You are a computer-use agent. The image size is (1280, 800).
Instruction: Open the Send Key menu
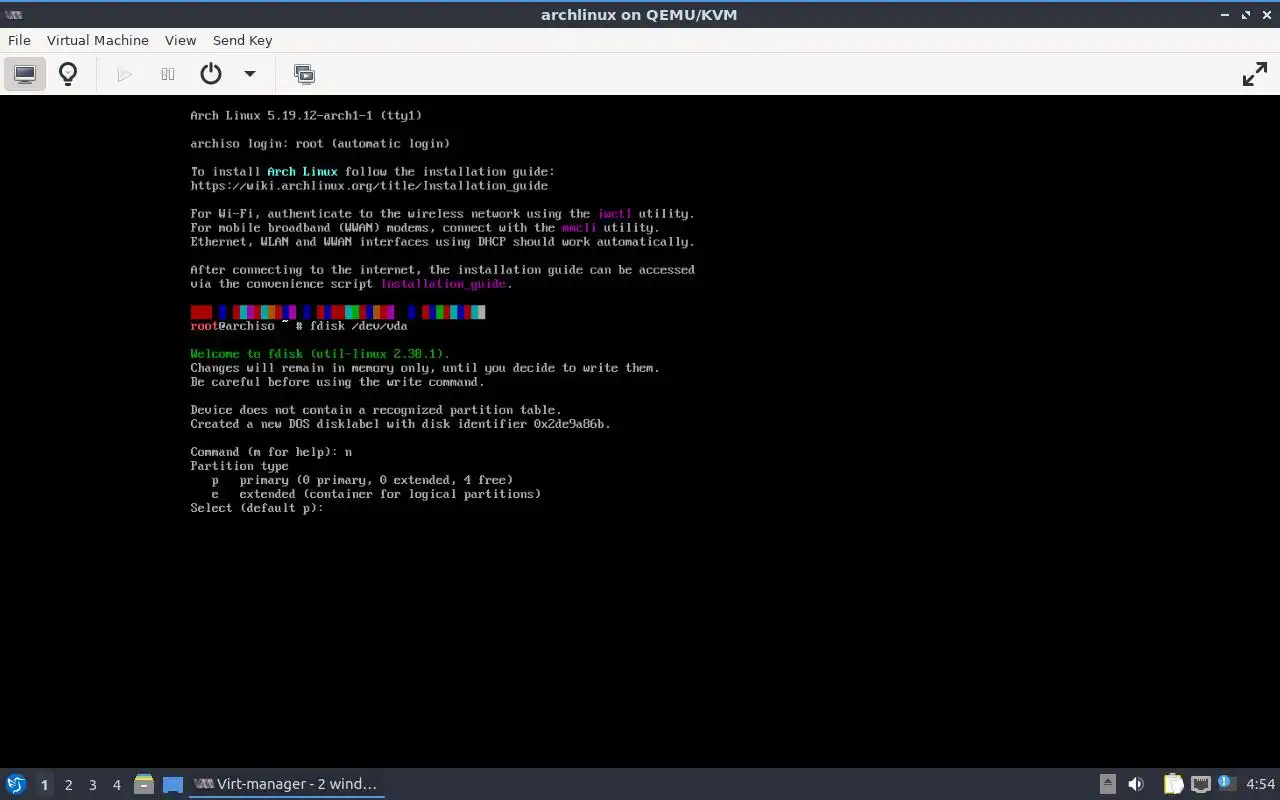coord(242,40)
